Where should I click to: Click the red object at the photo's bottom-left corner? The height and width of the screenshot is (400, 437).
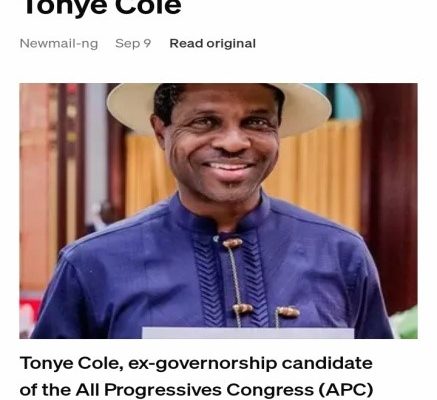(29, 313)
